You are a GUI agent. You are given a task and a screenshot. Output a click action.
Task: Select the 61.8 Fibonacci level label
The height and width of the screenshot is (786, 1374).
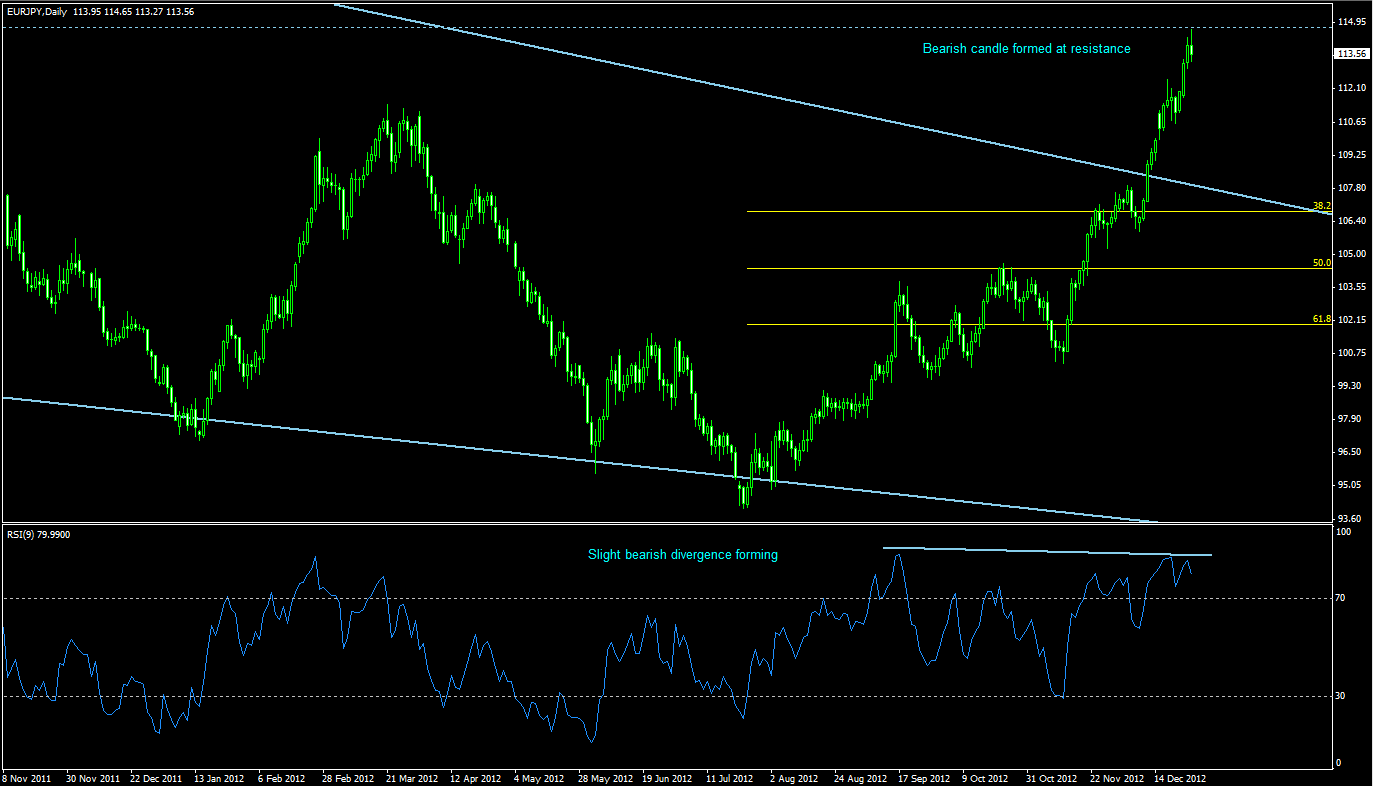click(1320, 319)
